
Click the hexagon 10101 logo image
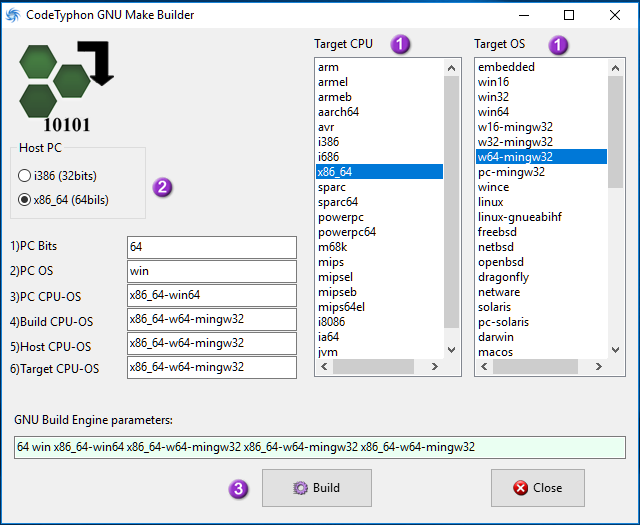pos(67,87)
